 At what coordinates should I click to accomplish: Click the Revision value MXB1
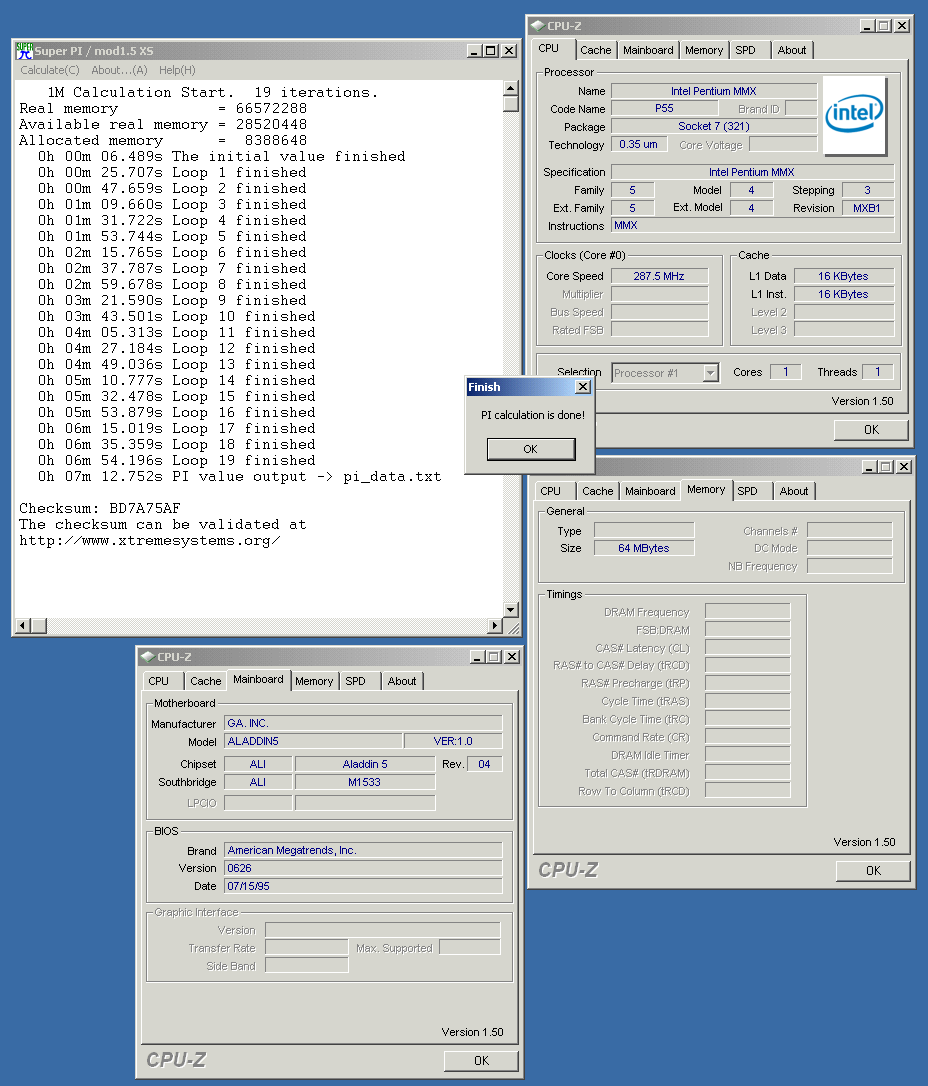pyautogui.click(x=867, y=208)
